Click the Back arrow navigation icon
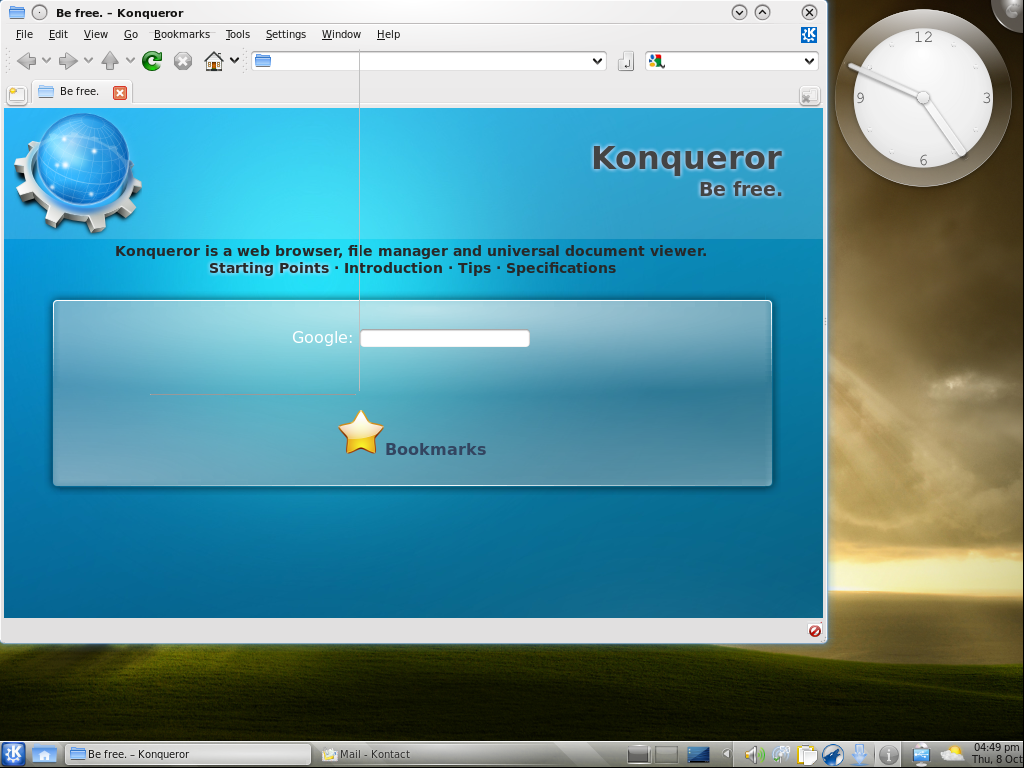 click(27, 61)
